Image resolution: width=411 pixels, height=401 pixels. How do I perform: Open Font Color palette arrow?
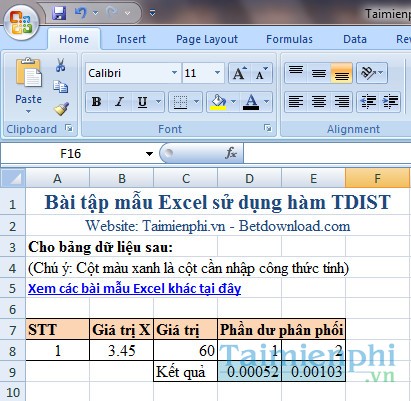coord(266,102)
